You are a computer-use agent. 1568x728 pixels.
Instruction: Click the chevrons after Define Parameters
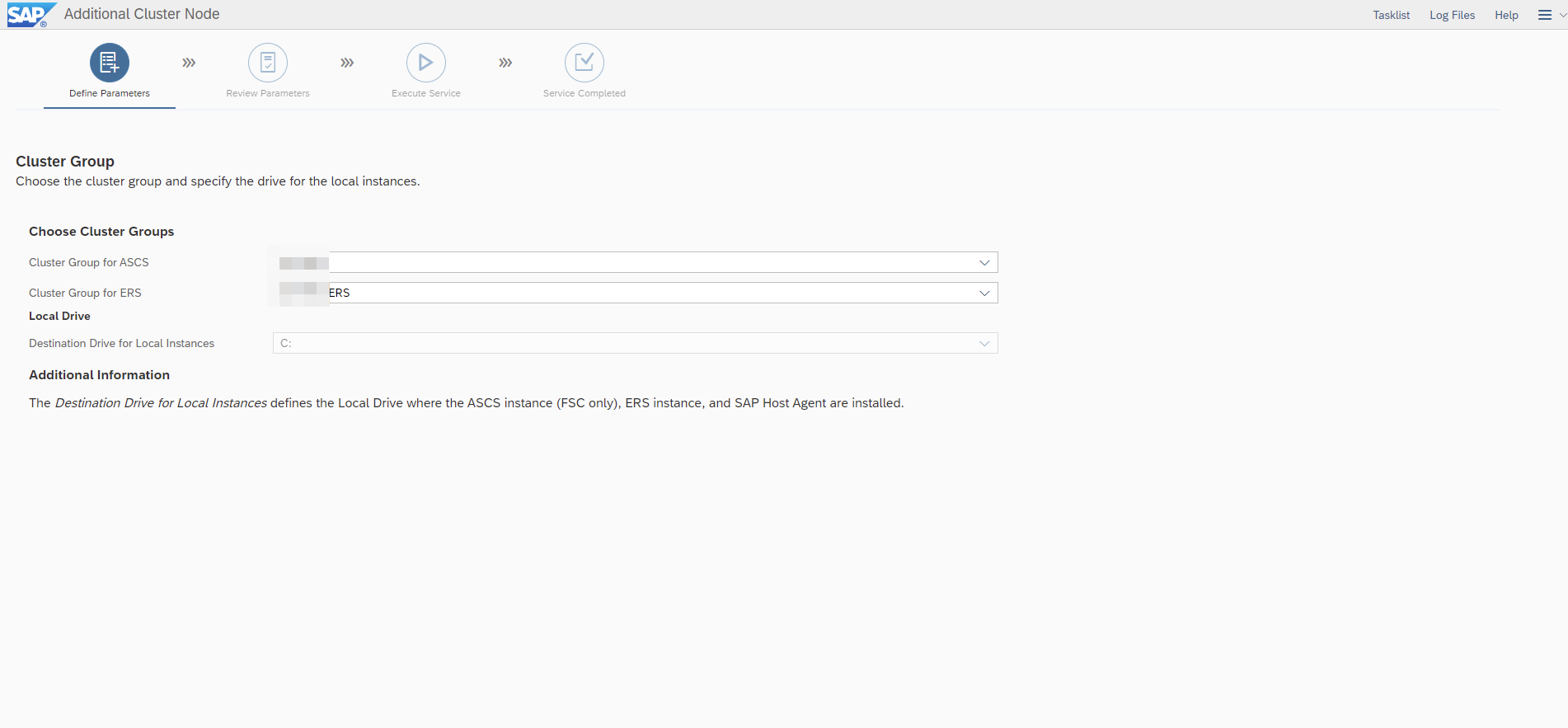pos(189,63)
